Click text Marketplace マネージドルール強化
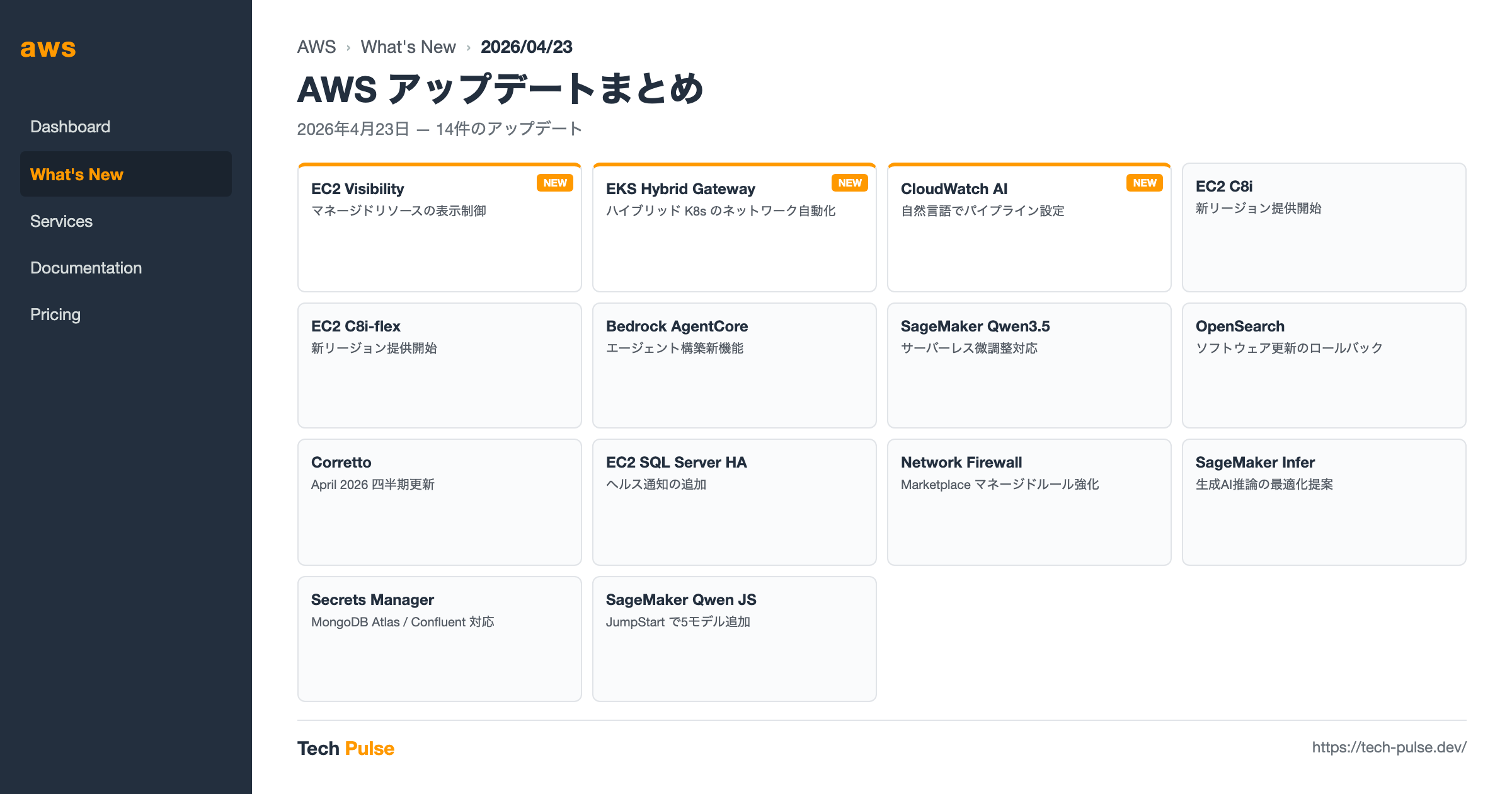The width and height of the screenshot is (1512, 794). pos(1000,484)
